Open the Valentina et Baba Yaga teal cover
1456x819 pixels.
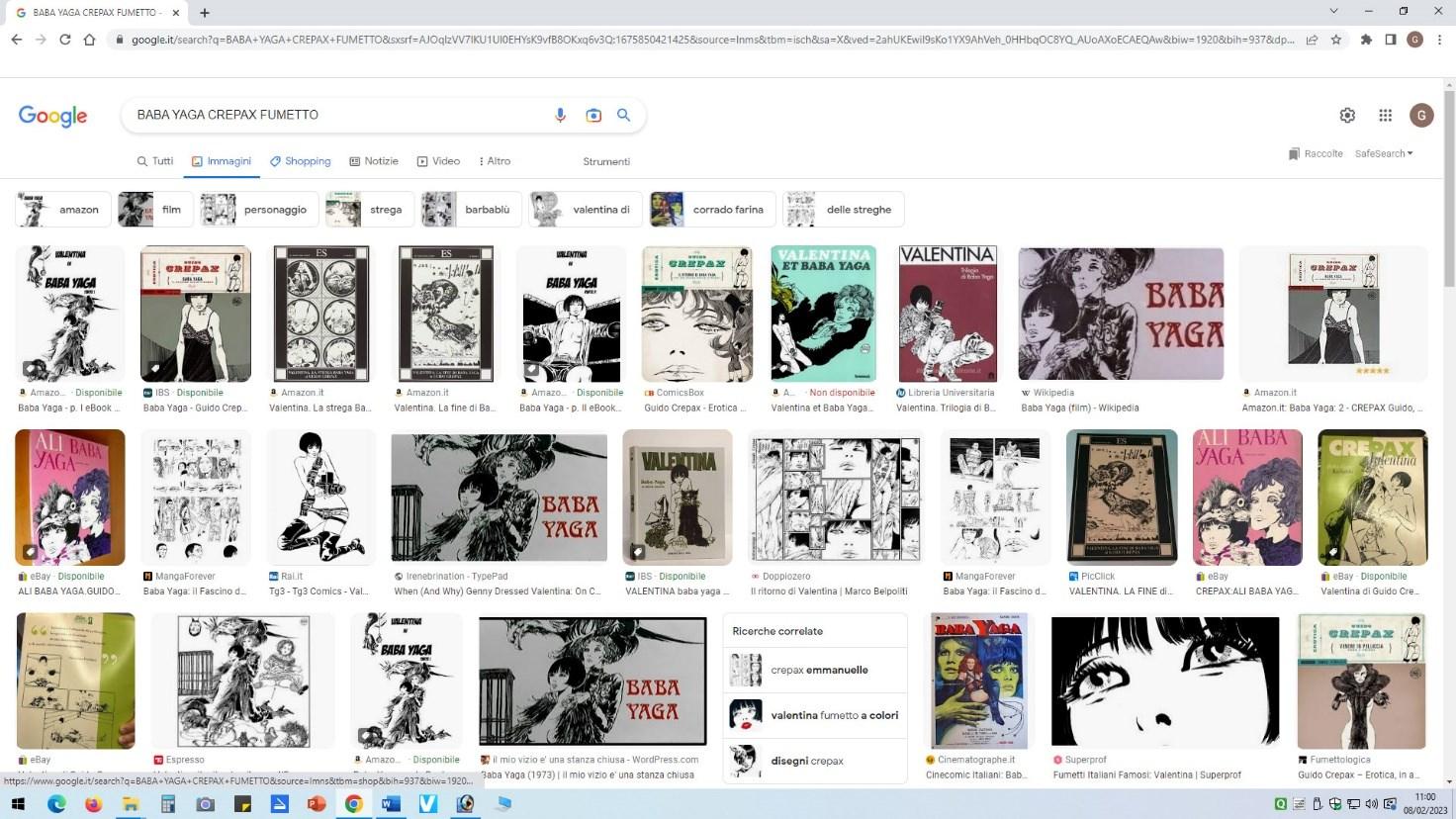(x=823, y=314)
